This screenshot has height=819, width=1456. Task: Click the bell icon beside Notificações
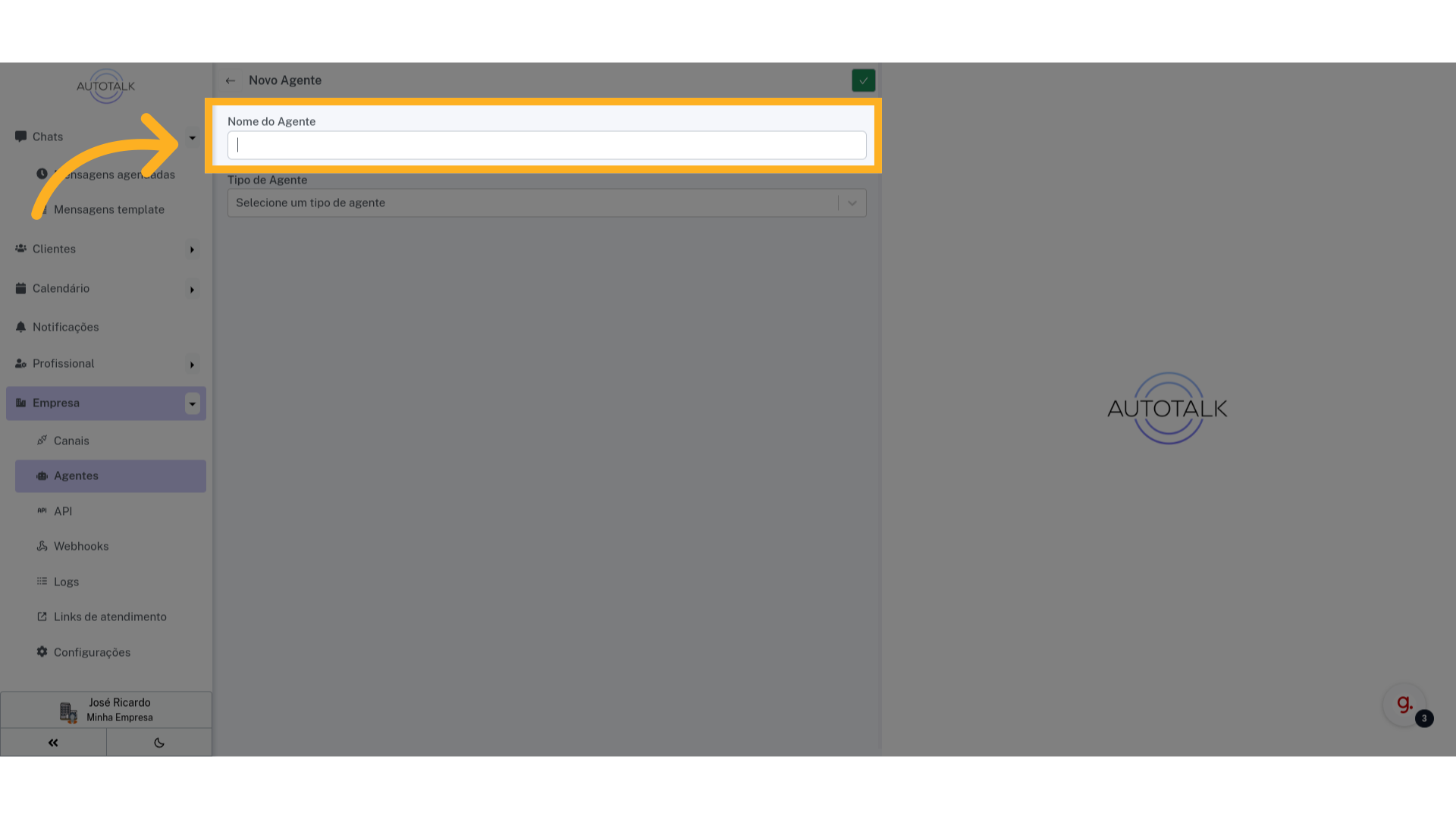(20, 327)
